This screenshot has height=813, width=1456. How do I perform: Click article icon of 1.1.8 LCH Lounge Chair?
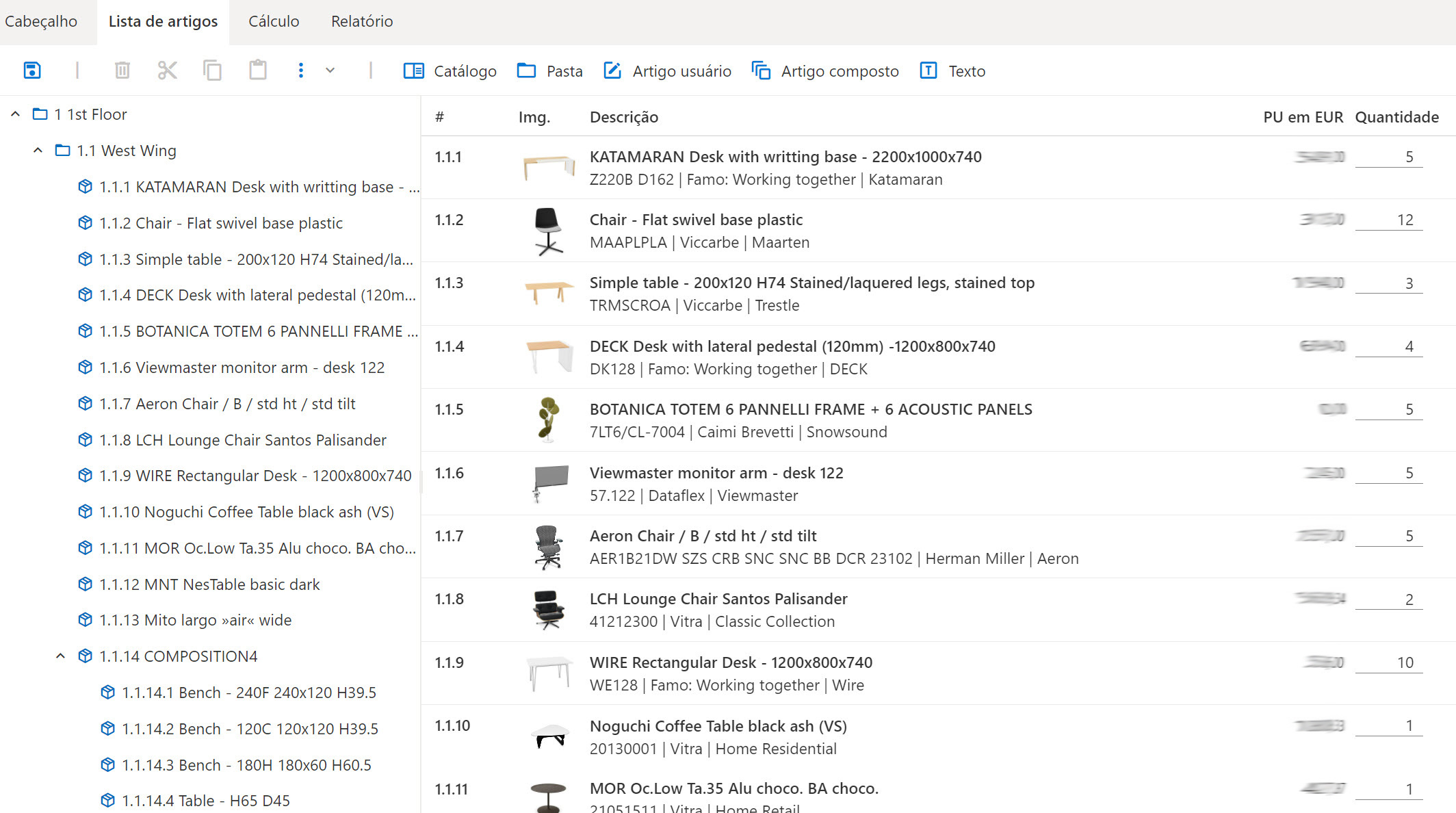point(85,440)
